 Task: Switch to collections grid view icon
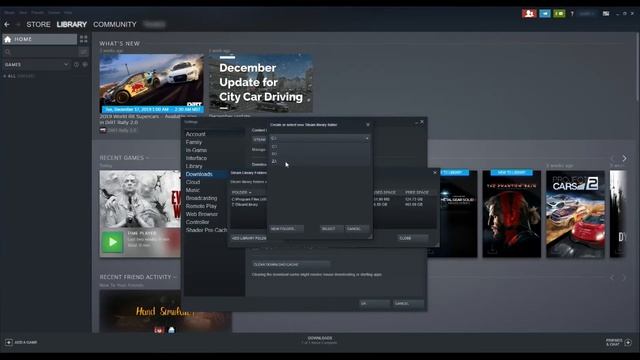pos(84,39)
